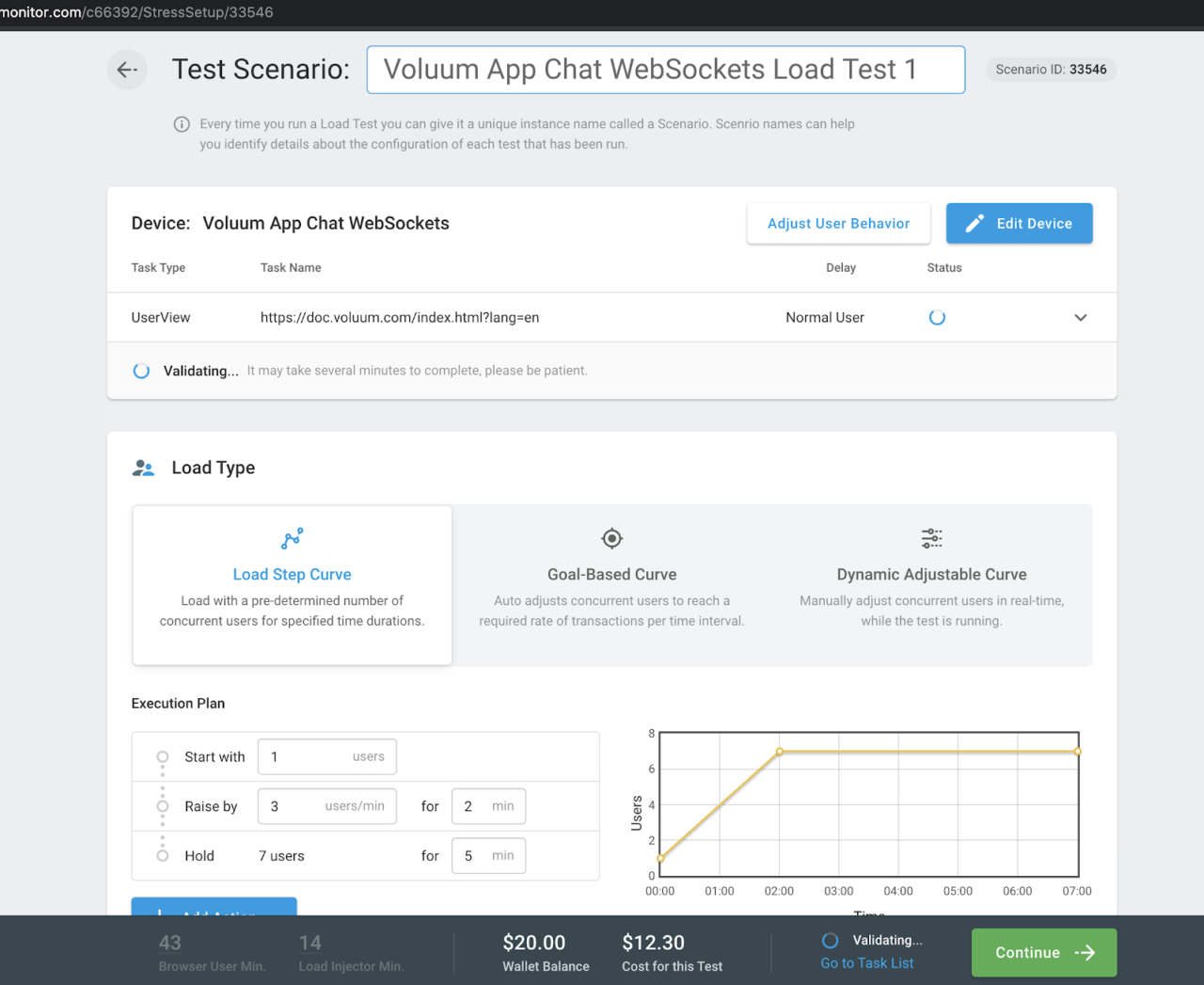Select the Load Step Curve load type
1204x985 pixels.
pyautogui.click(x=292, y=583)
